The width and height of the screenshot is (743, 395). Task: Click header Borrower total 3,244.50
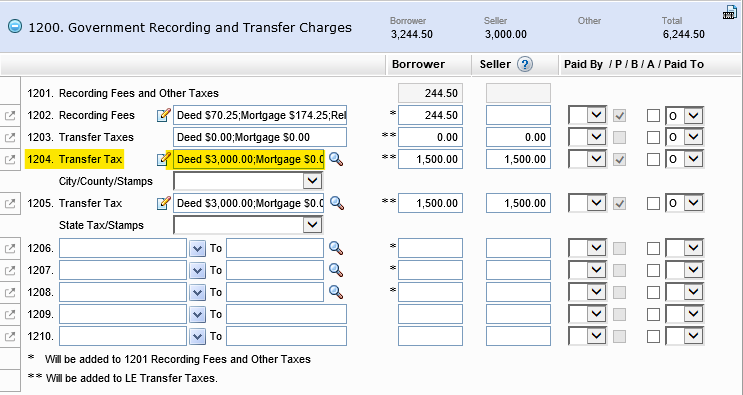coord(412,35)
